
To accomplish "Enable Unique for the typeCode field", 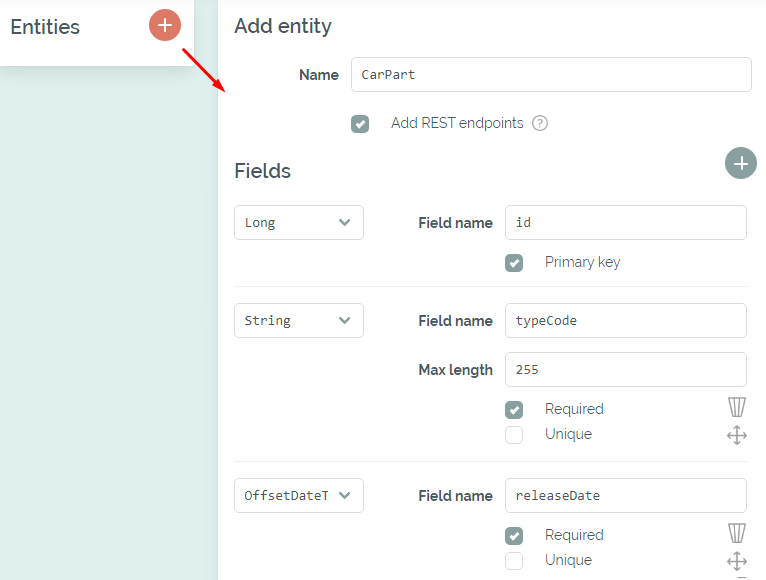I will click(x=514, y=434).
